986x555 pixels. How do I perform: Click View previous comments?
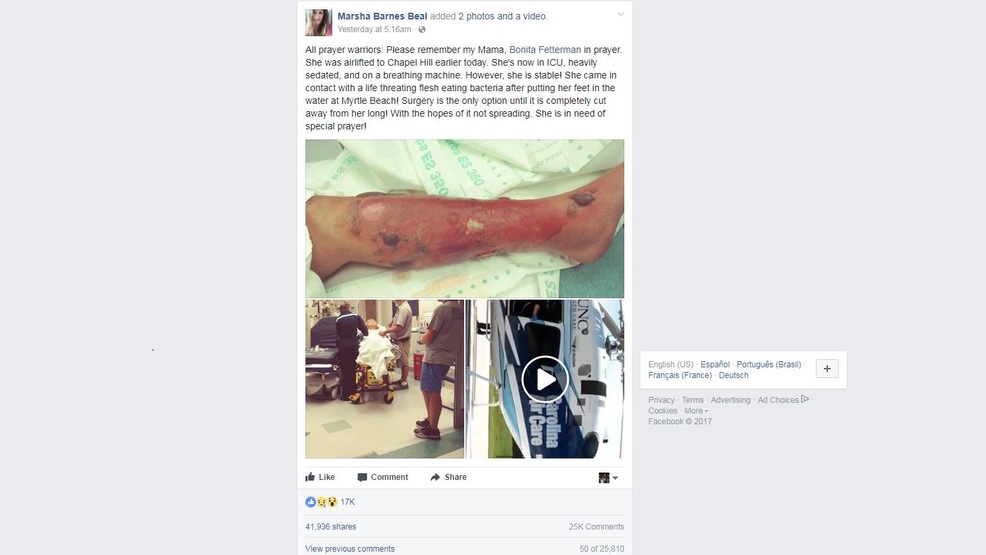350,549
